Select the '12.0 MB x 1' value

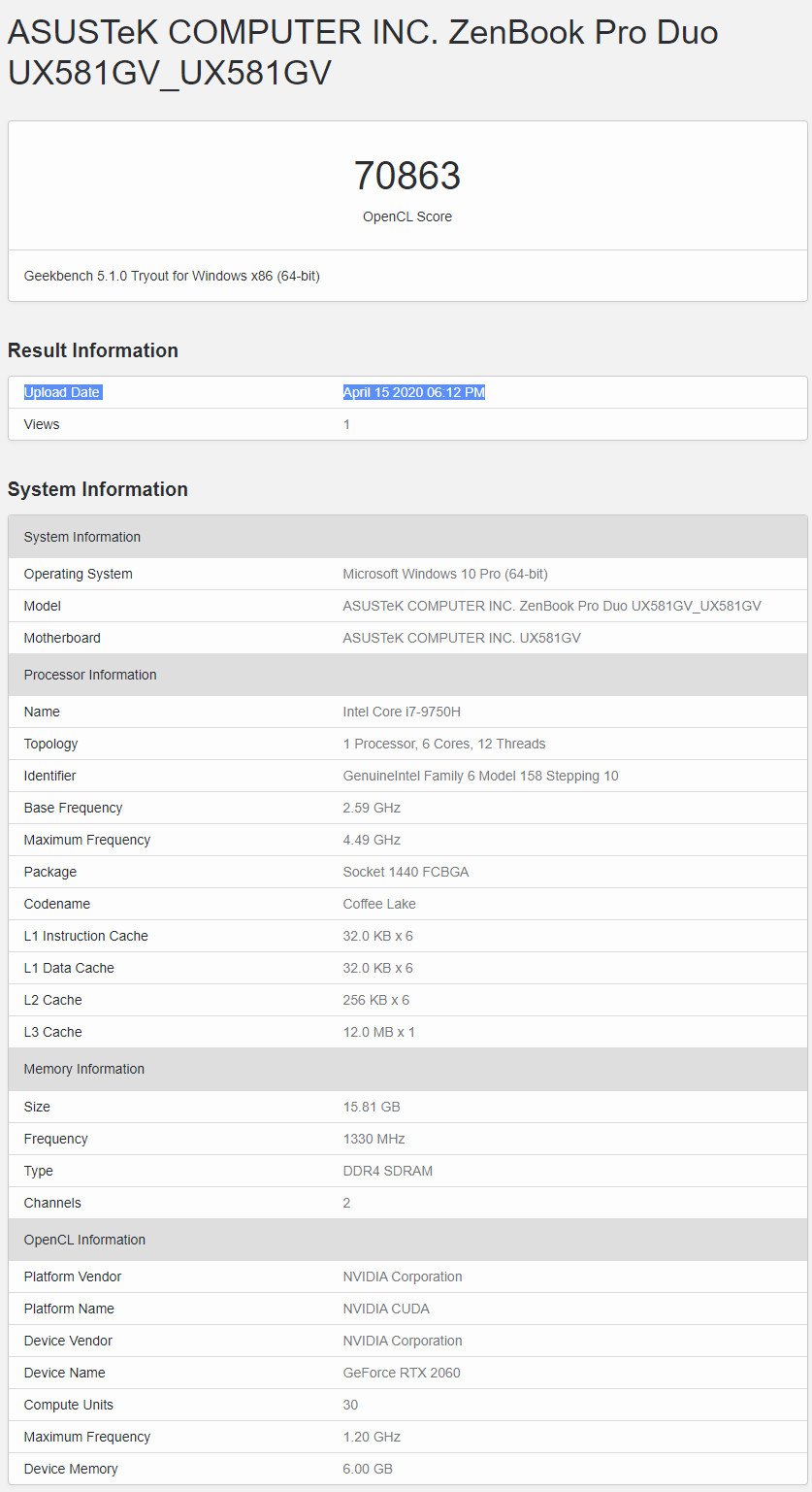pyautogui.click(x=379, y=1032)
